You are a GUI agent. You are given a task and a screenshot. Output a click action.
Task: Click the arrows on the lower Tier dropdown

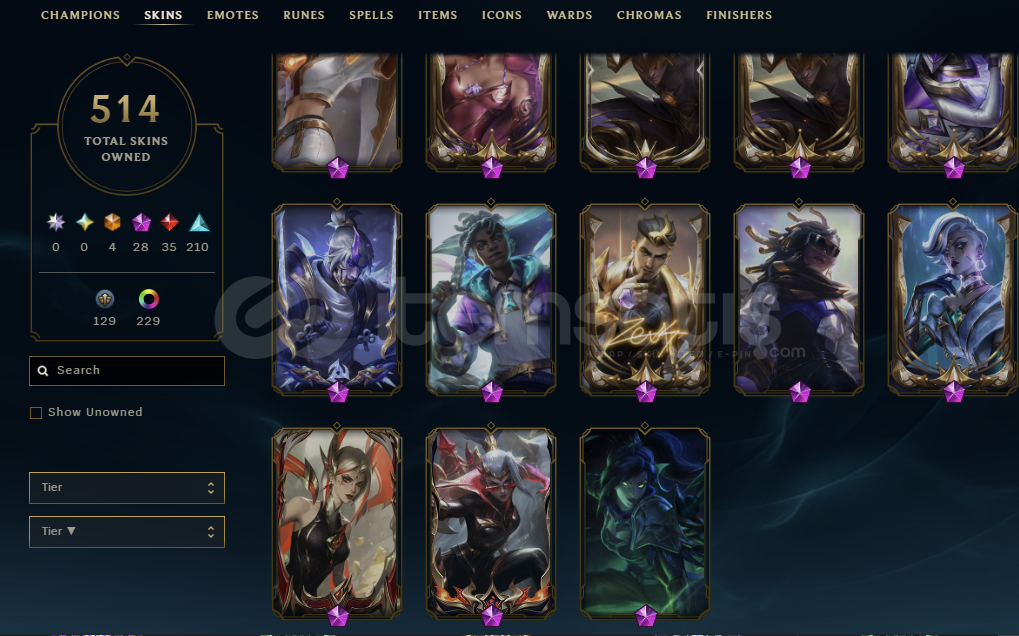[211, 532]
